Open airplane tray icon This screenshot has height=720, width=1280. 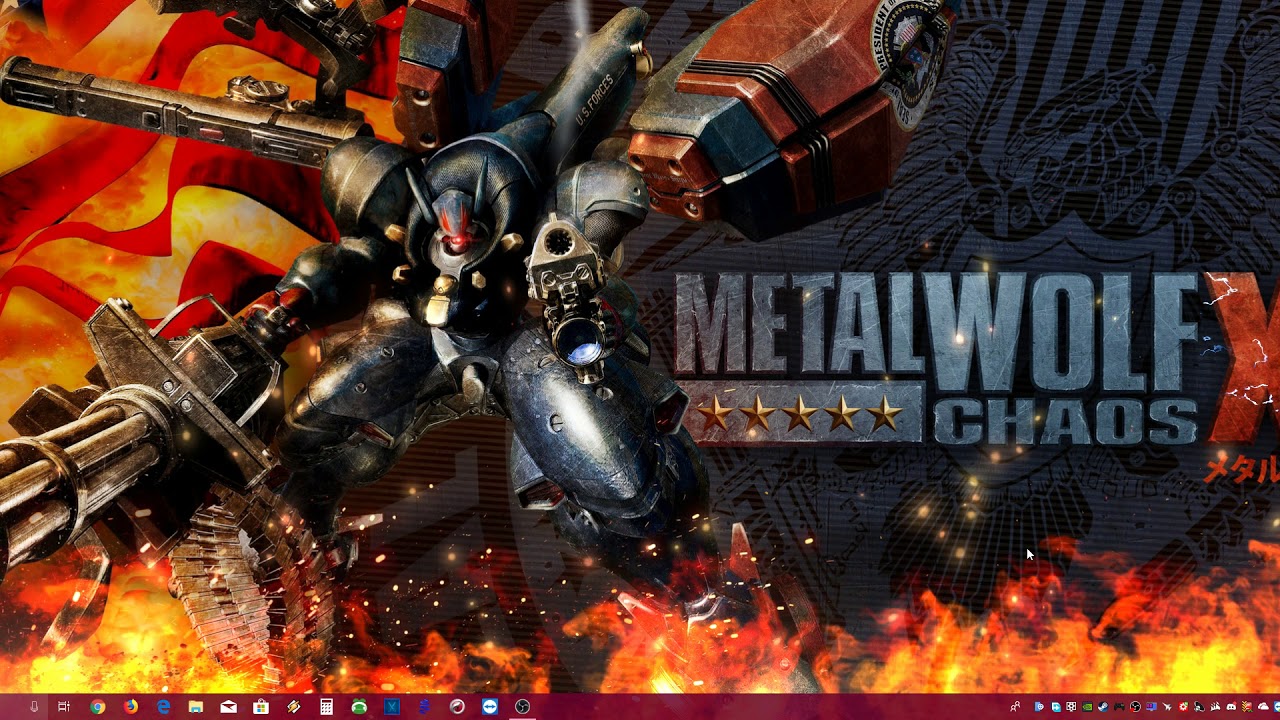pos(1167,707)
